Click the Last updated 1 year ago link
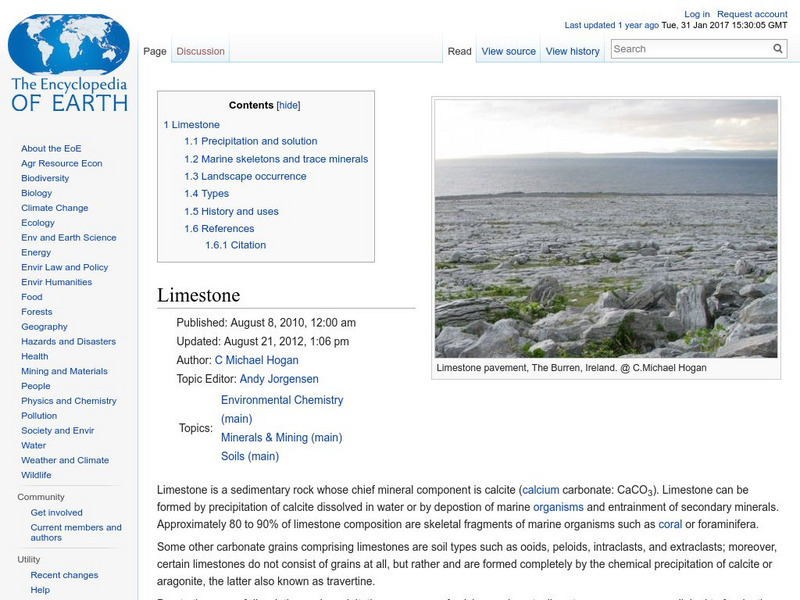This screenshot has width=800, height=600. tap(612, 25)
